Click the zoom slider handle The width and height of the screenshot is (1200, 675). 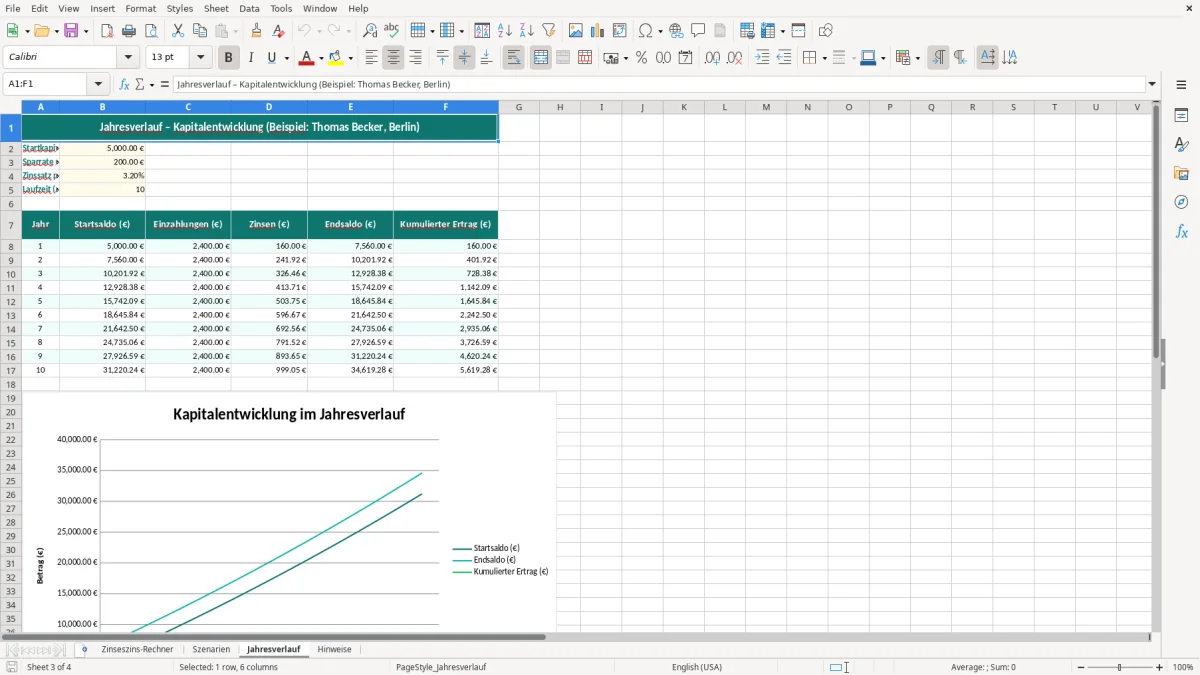1119,667
